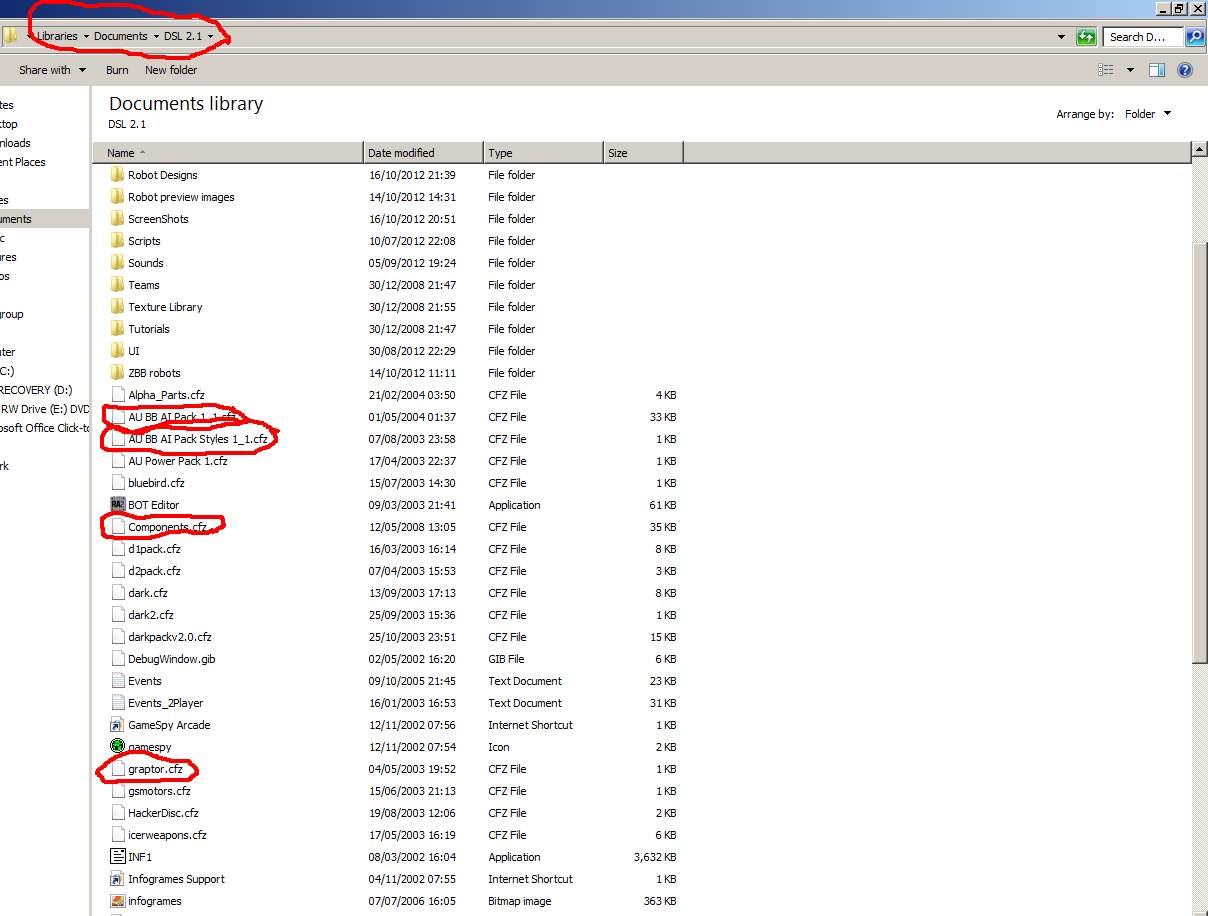This screenshot has width=1208, height=916.
Task: Select the BOT Editor application icon
Action: (118, 505)
